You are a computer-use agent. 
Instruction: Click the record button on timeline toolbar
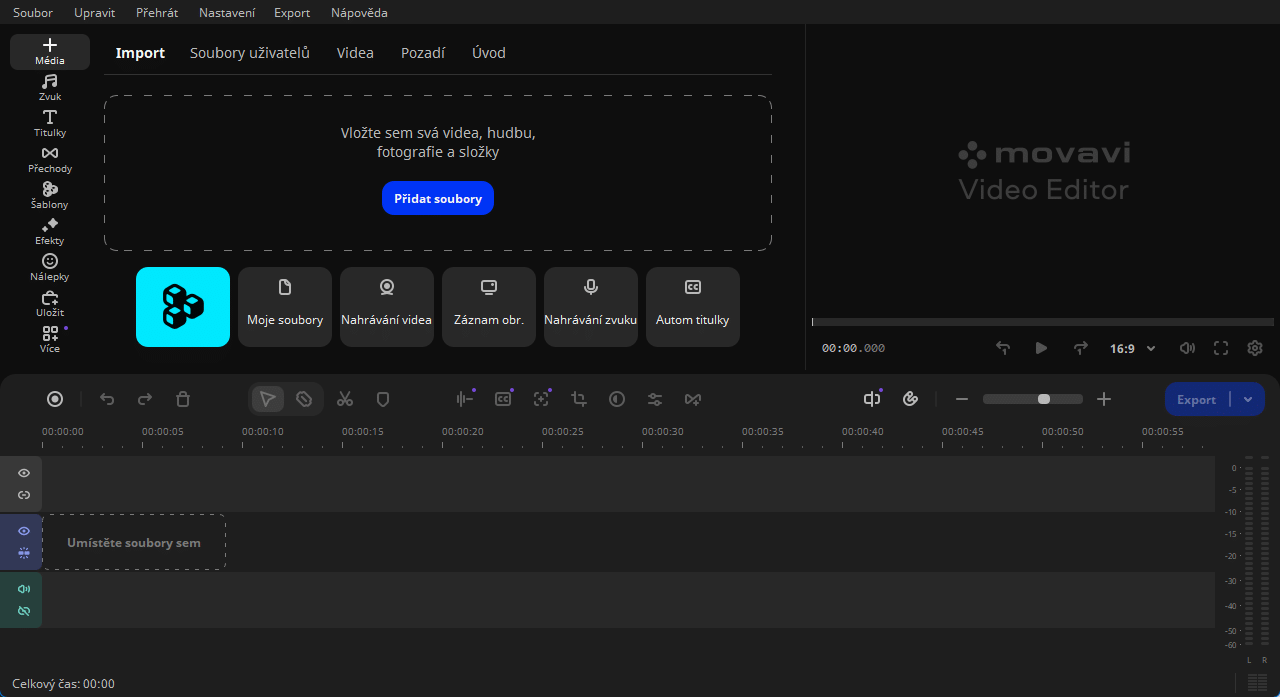pyautogui.click(x=55, y=399)
